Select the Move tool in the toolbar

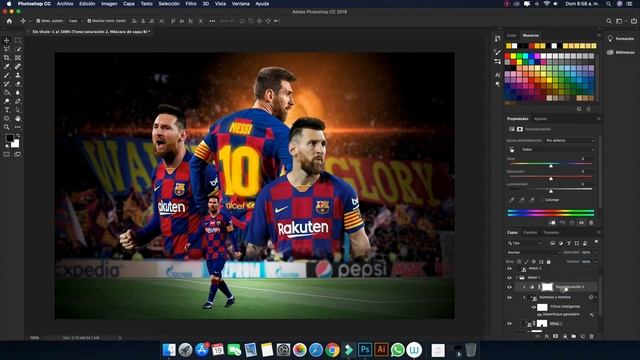(7, 40)
